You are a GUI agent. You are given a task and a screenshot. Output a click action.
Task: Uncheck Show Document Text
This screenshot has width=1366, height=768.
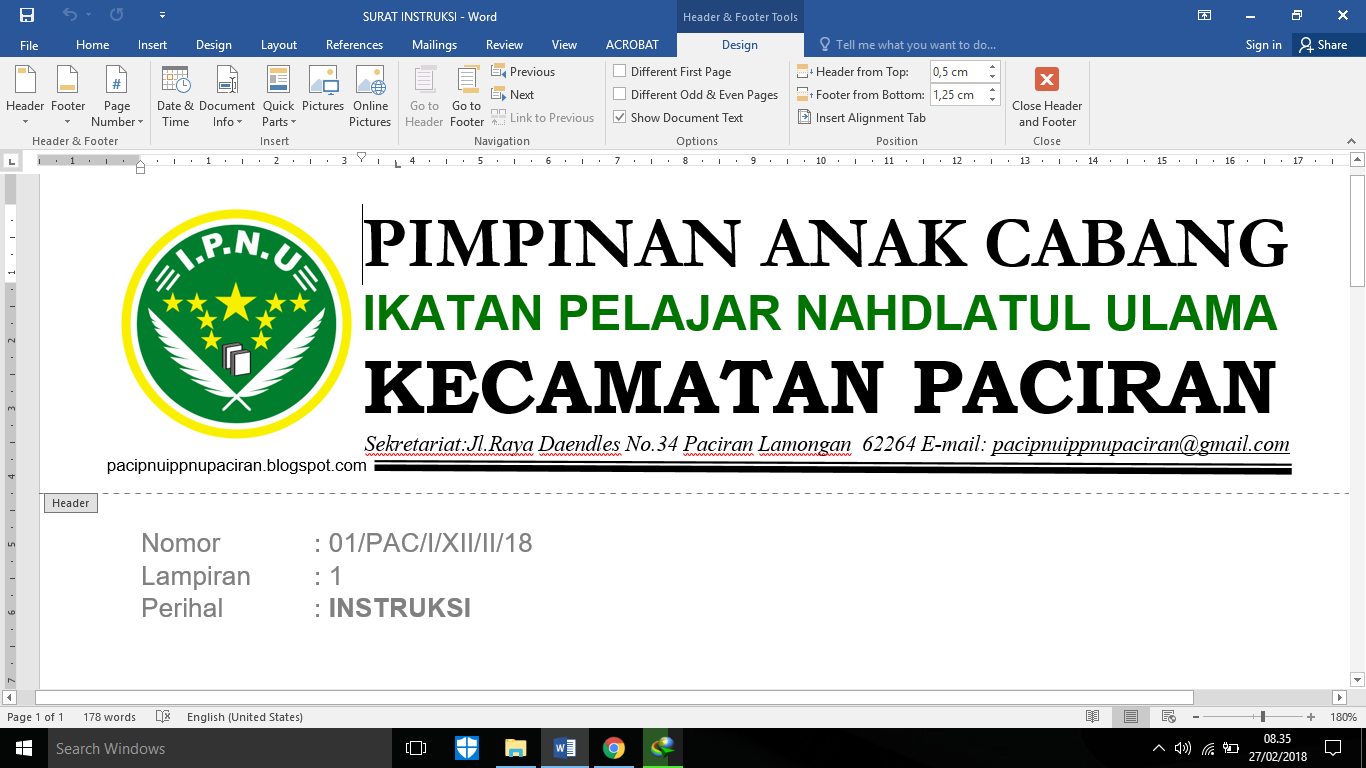(620, 118)
